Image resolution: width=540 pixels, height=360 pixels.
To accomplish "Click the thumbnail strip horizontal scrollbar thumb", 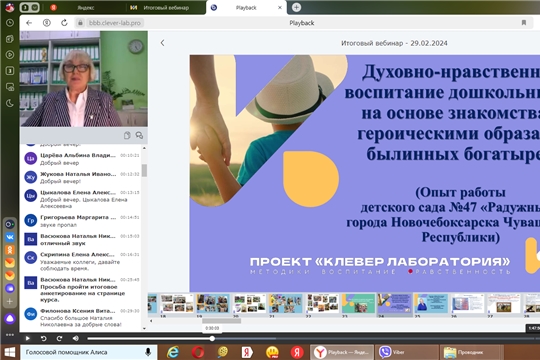I will [221, 321].
